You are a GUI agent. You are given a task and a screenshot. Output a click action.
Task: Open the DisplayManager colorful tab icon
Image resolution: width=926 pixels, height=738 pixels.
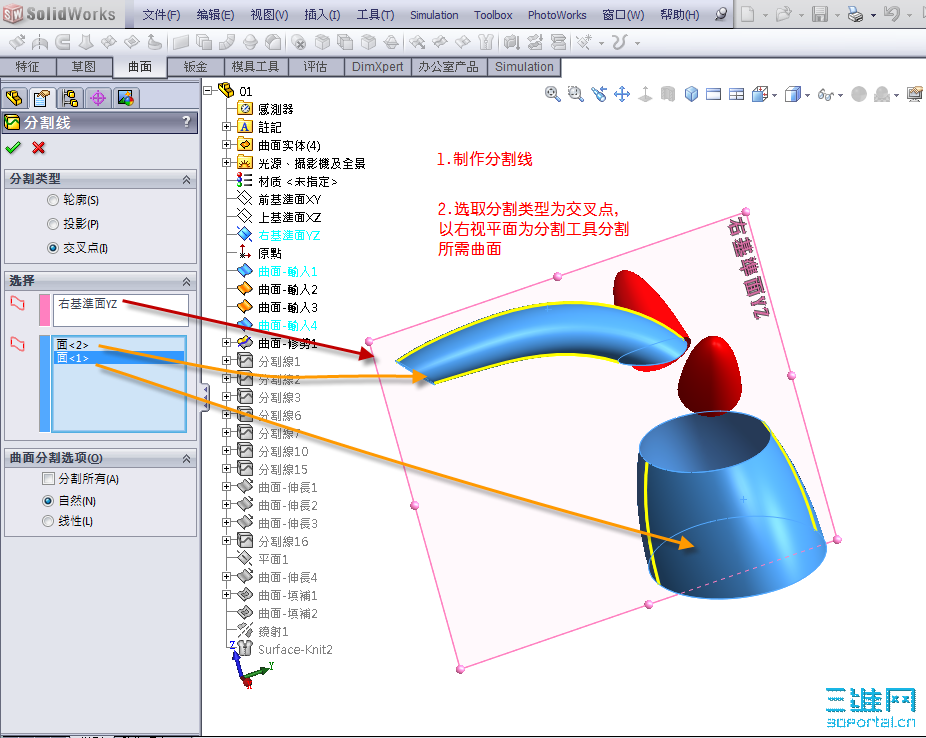[x=126, y=97]
